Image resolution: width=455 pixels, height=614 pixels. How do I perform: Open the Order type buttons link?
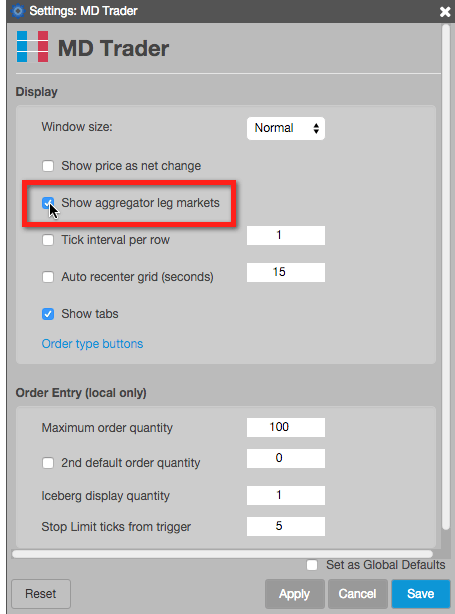(x=92, y=344)
